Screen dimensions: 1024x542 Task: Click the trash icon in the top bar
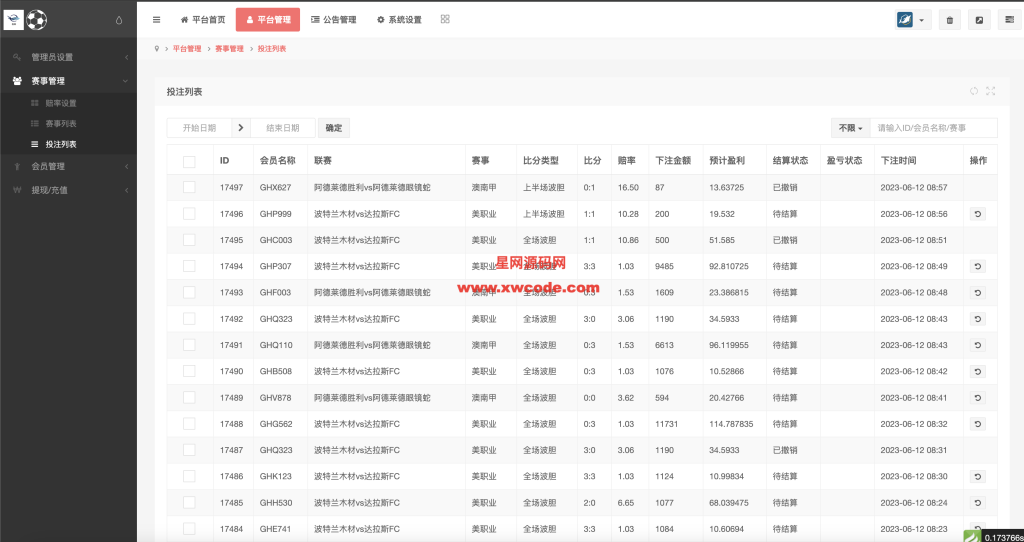pos(950,20)
